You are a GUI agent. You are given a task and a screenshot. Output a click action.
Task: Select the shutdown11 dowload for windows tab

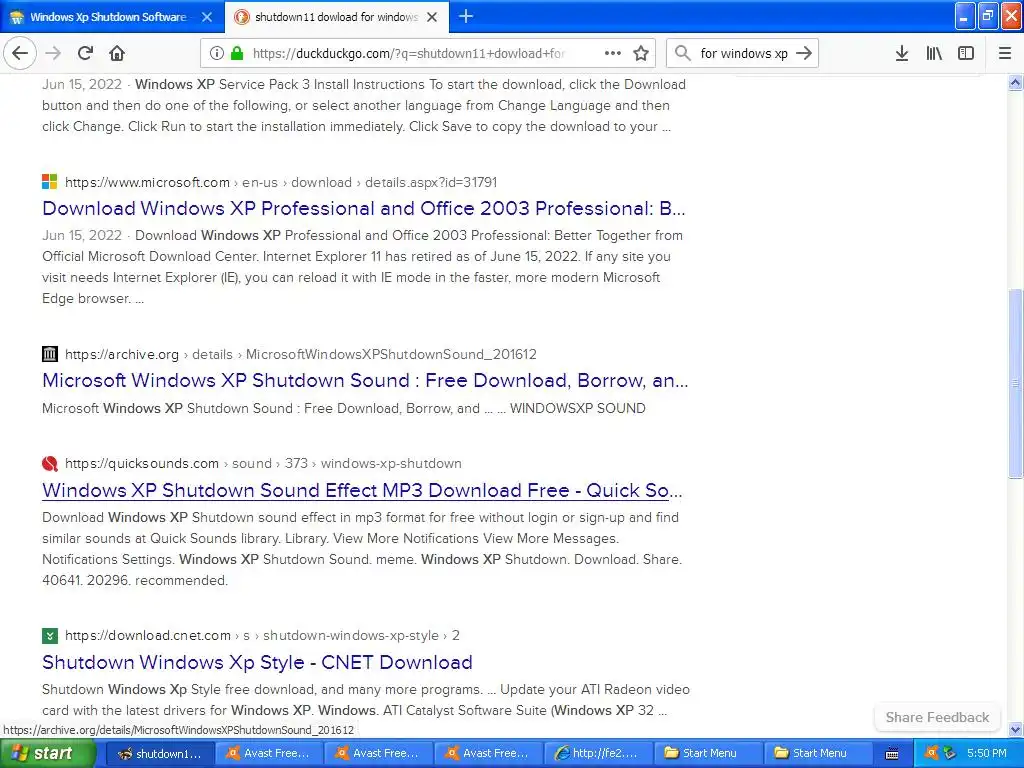tap(336, 17)
